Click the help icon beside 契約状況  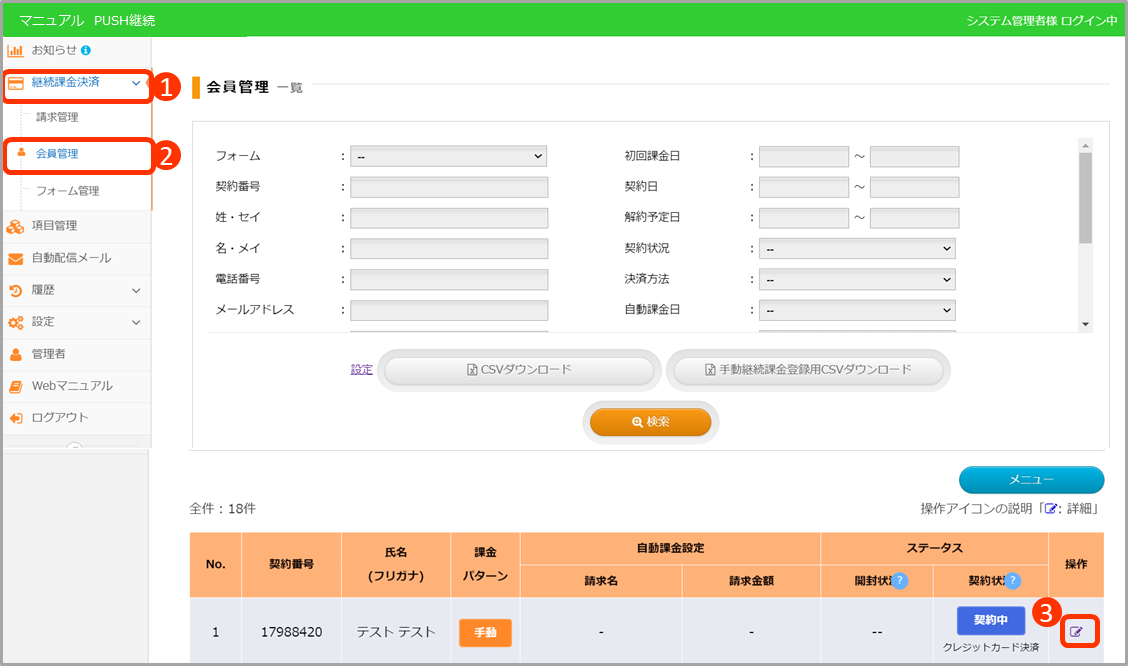click(x=1012, y=581)
